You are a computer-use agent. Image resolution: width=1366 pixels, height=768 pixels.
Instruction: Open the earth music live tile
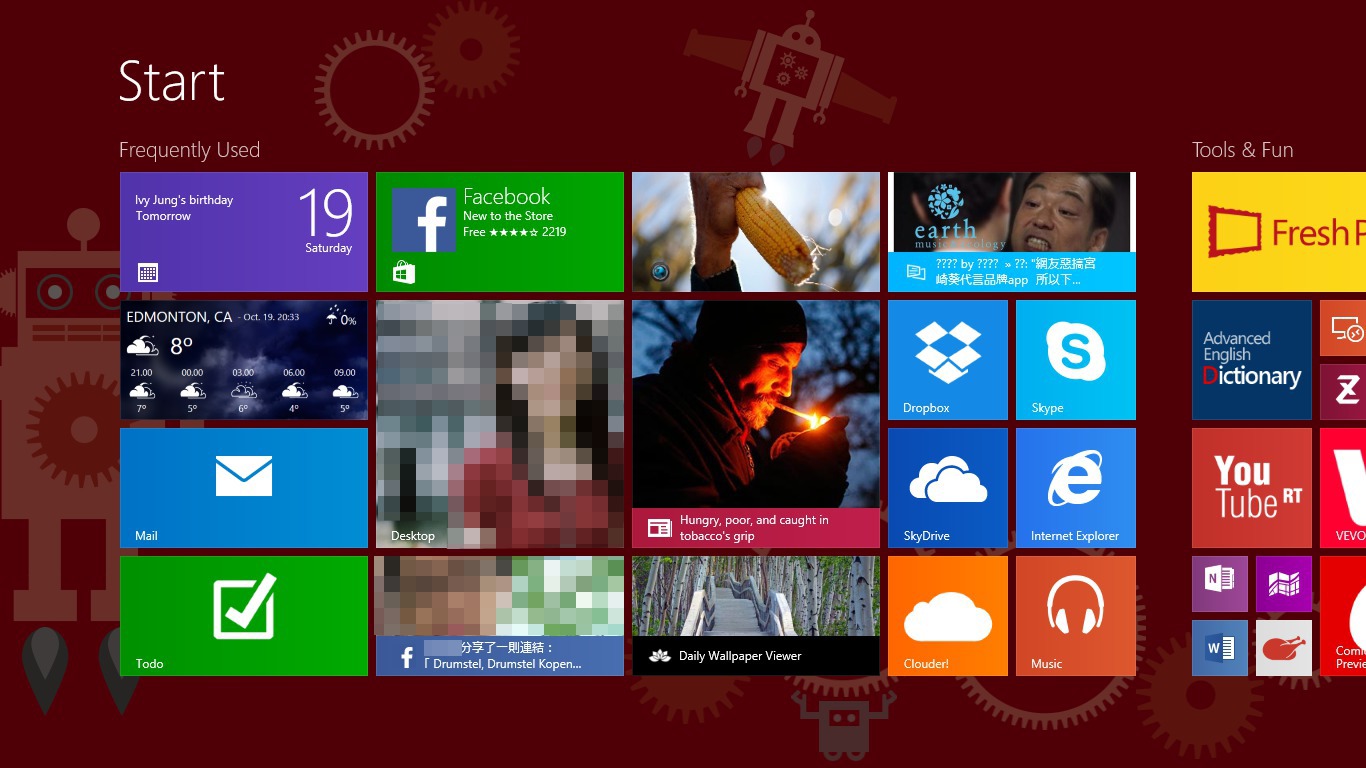(1012, 232)
